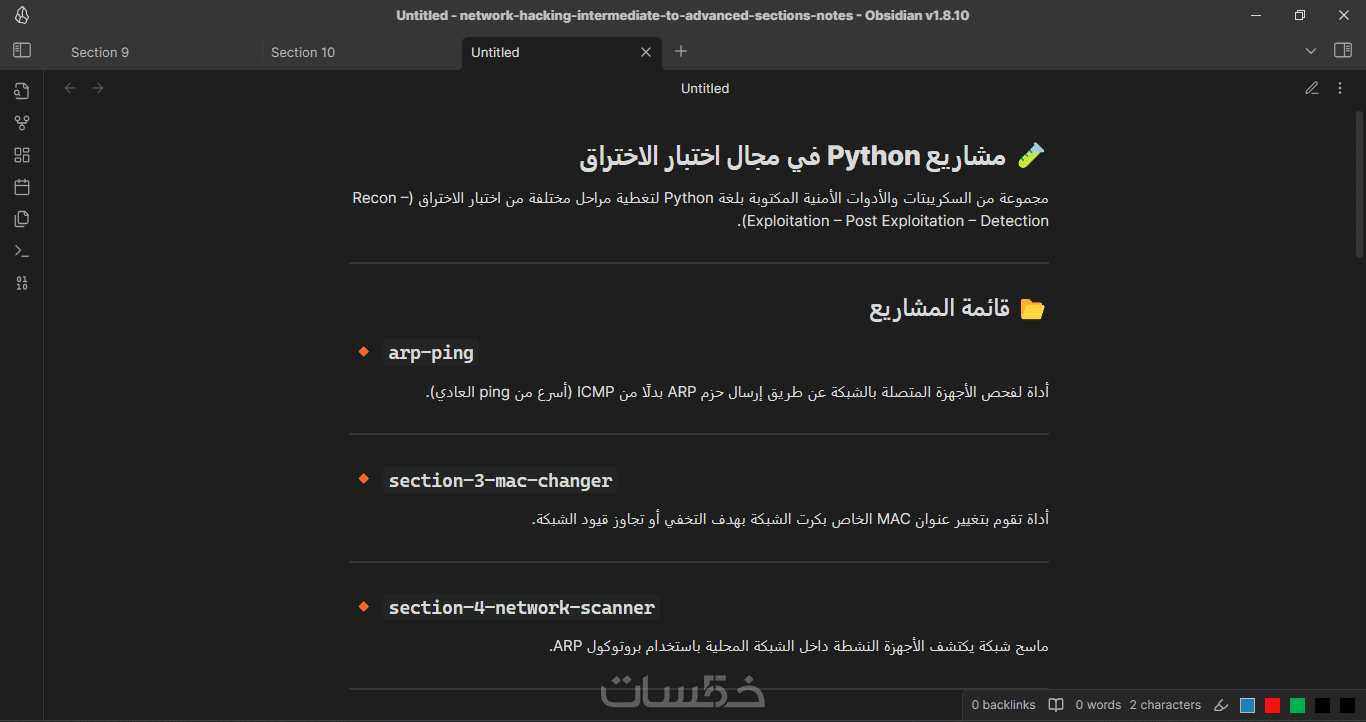The image size is (1366, 722).
Task: Toggle the left sidebar panel
Action: pos(22,50)
